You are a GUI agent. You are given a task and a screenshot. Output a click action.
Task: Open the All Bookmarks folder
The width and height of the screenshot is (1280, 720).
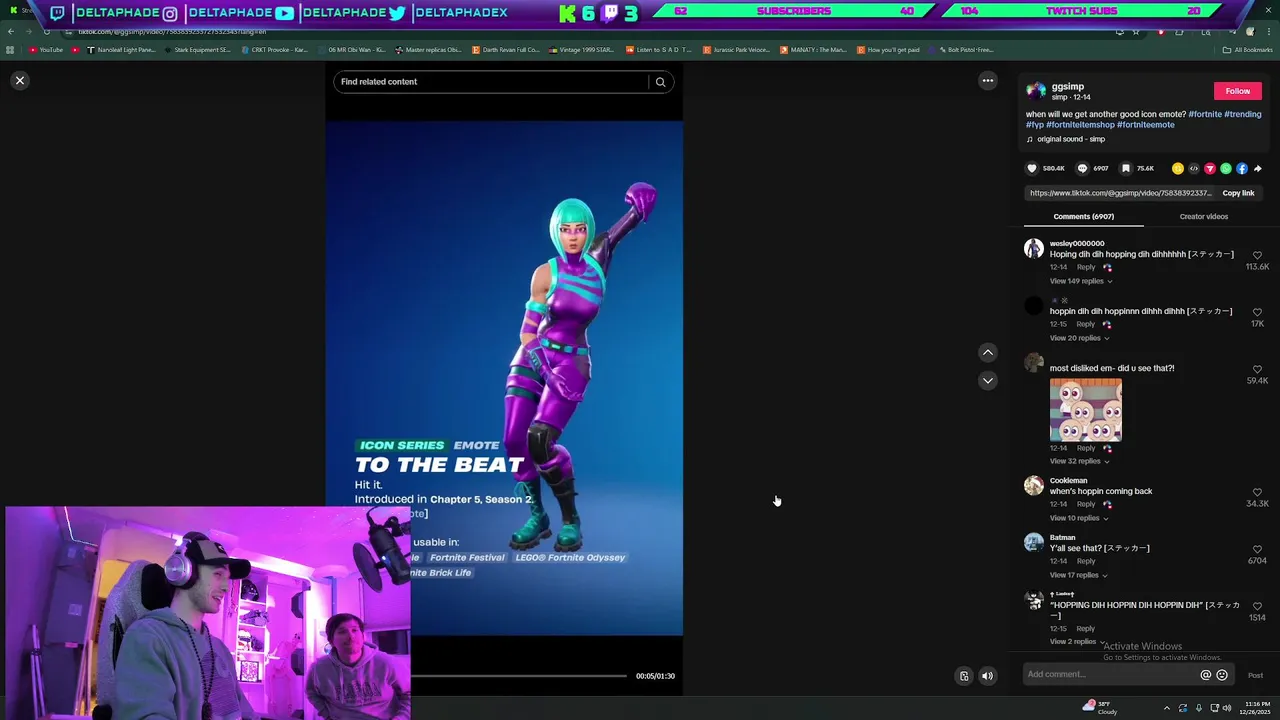click(x=1248, y=50)
